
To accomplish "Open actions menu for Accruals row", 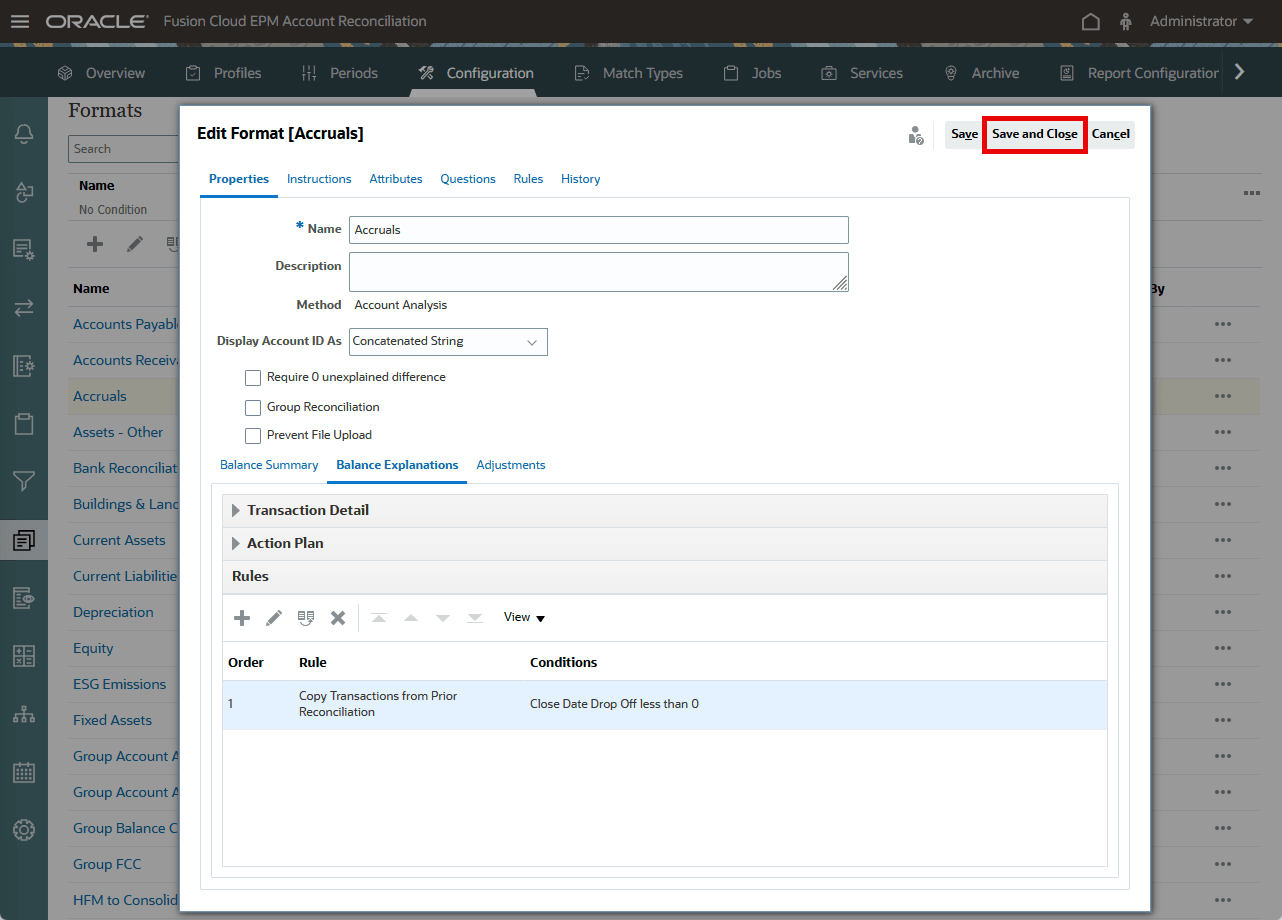I will pyautogui.click(x=1222, y=396).
